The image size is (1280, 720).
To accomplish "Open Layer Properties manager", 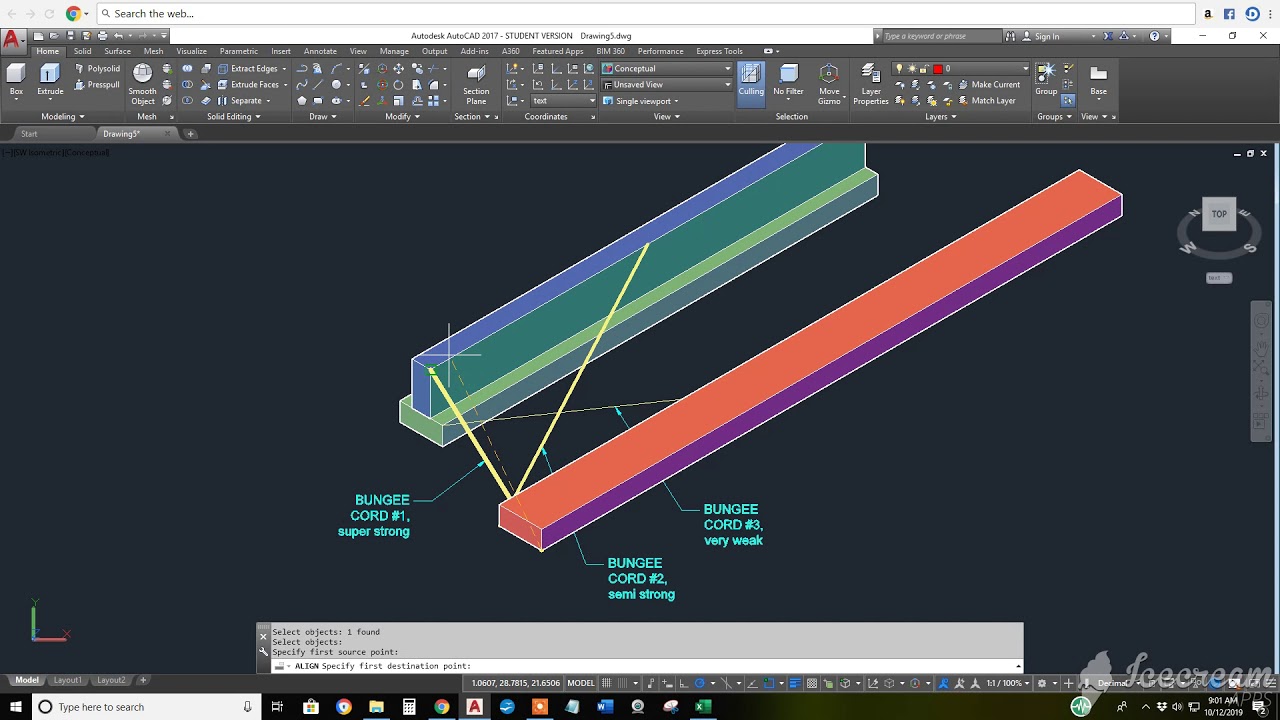I will click(870, 84).
